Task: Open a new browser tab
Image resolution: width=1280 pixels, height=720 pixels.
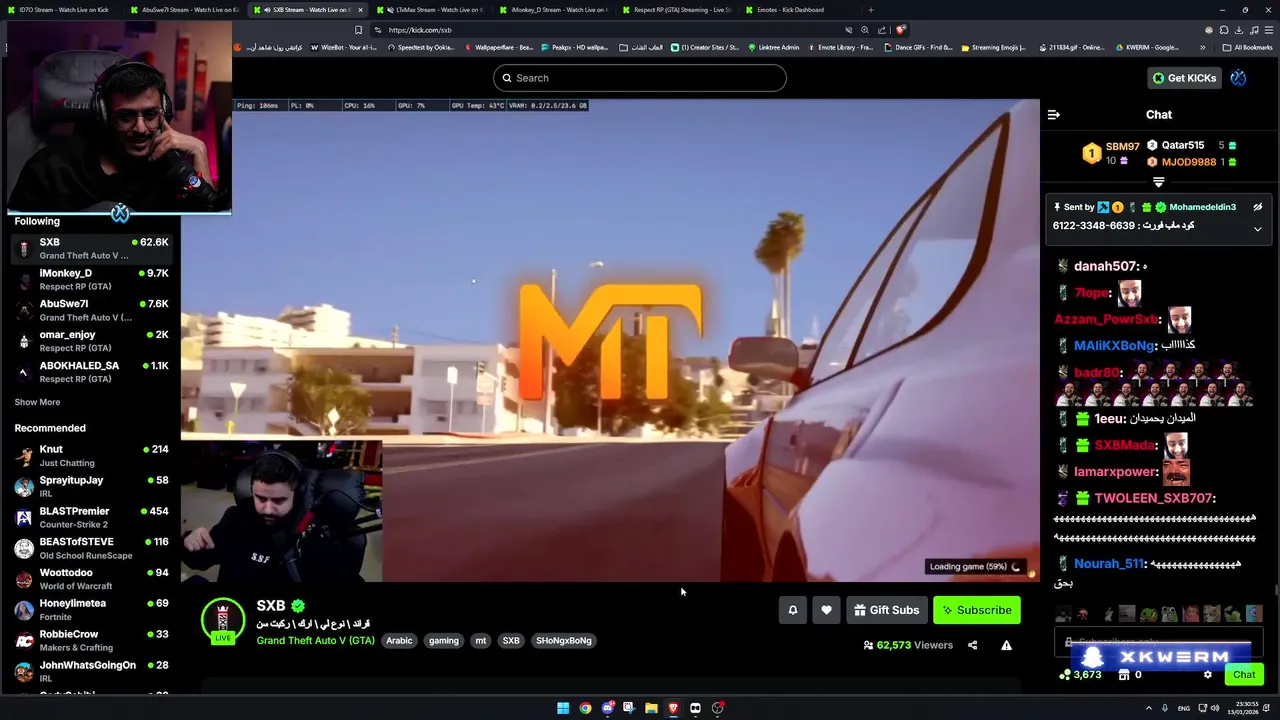Action: coord(870,10)
